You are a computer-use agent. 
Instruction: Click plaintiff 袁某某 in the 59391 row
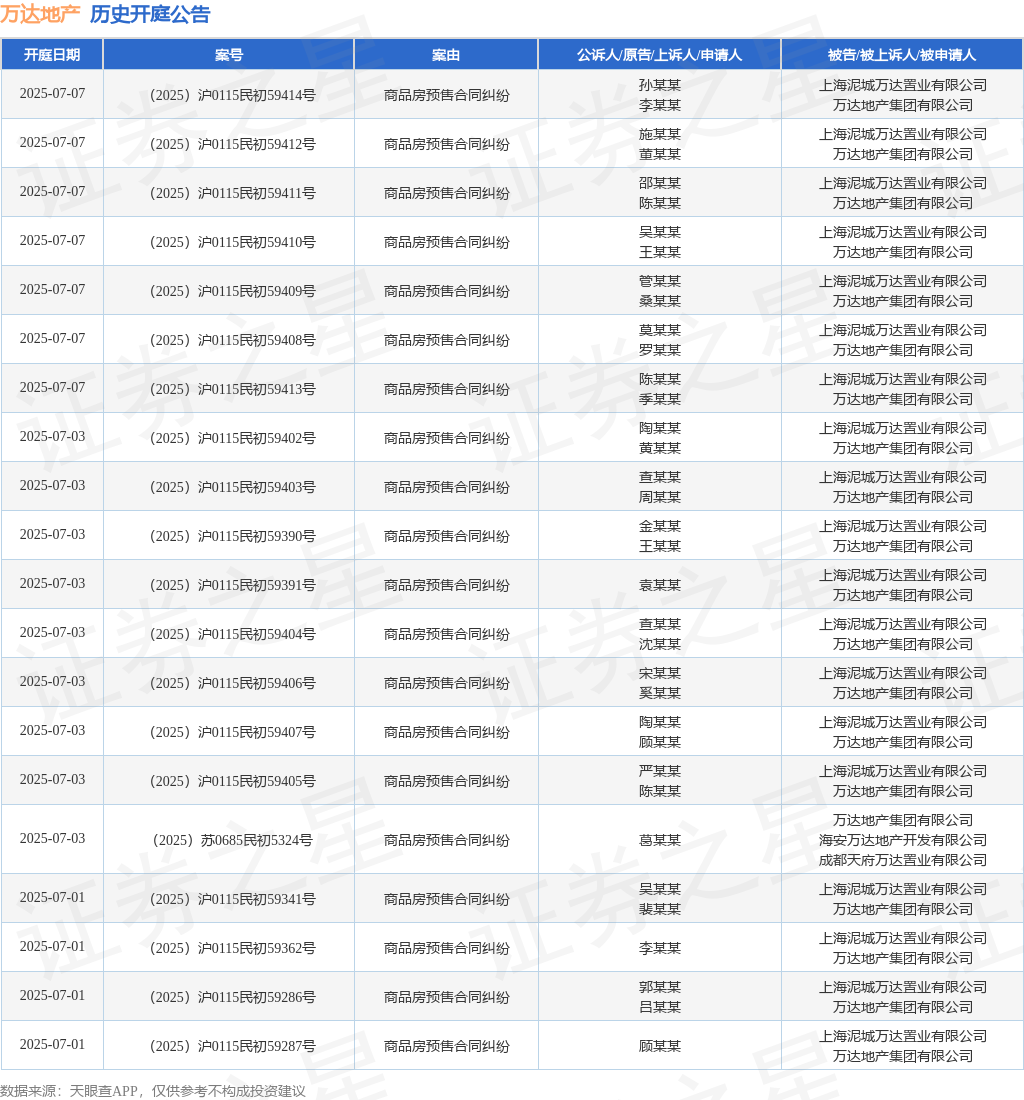(660, 585)
